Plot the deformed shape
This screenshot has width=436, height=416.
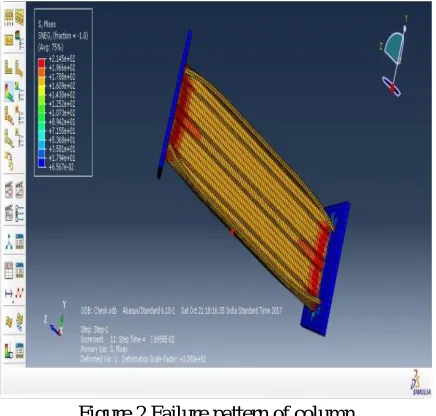(x=20, y=68)
